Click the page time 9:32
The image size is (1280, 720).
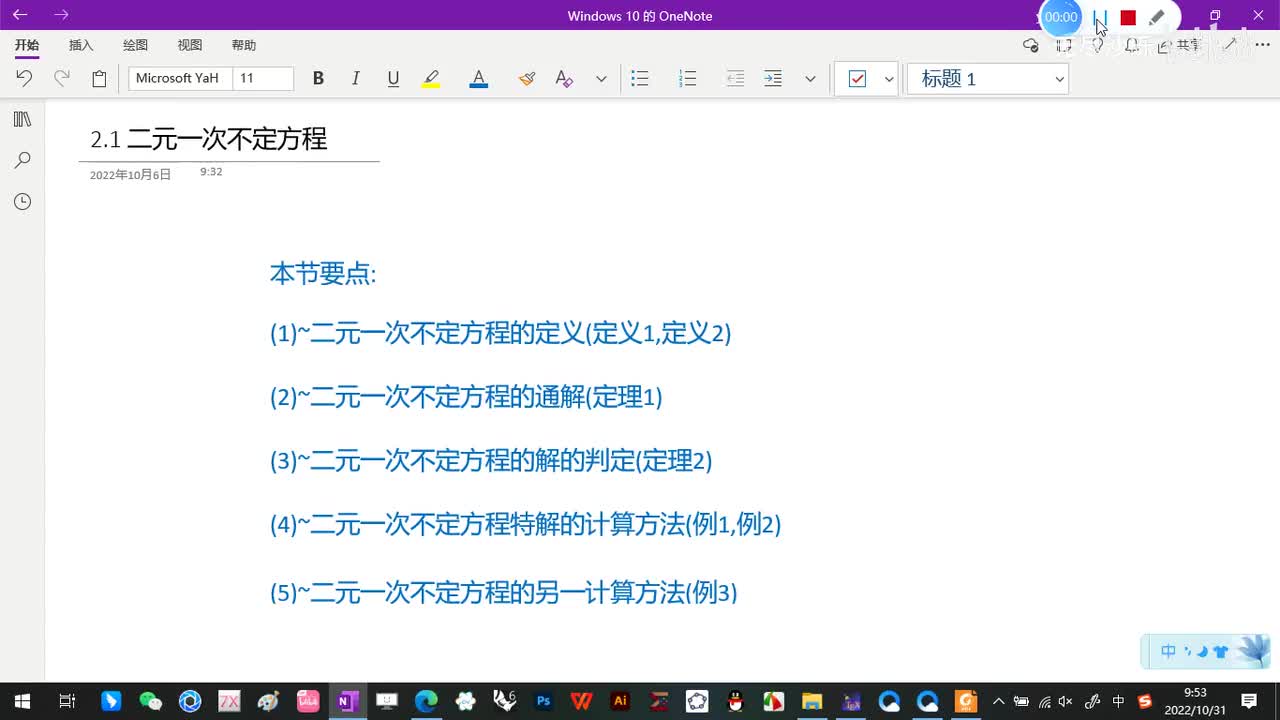pos(211,172)
